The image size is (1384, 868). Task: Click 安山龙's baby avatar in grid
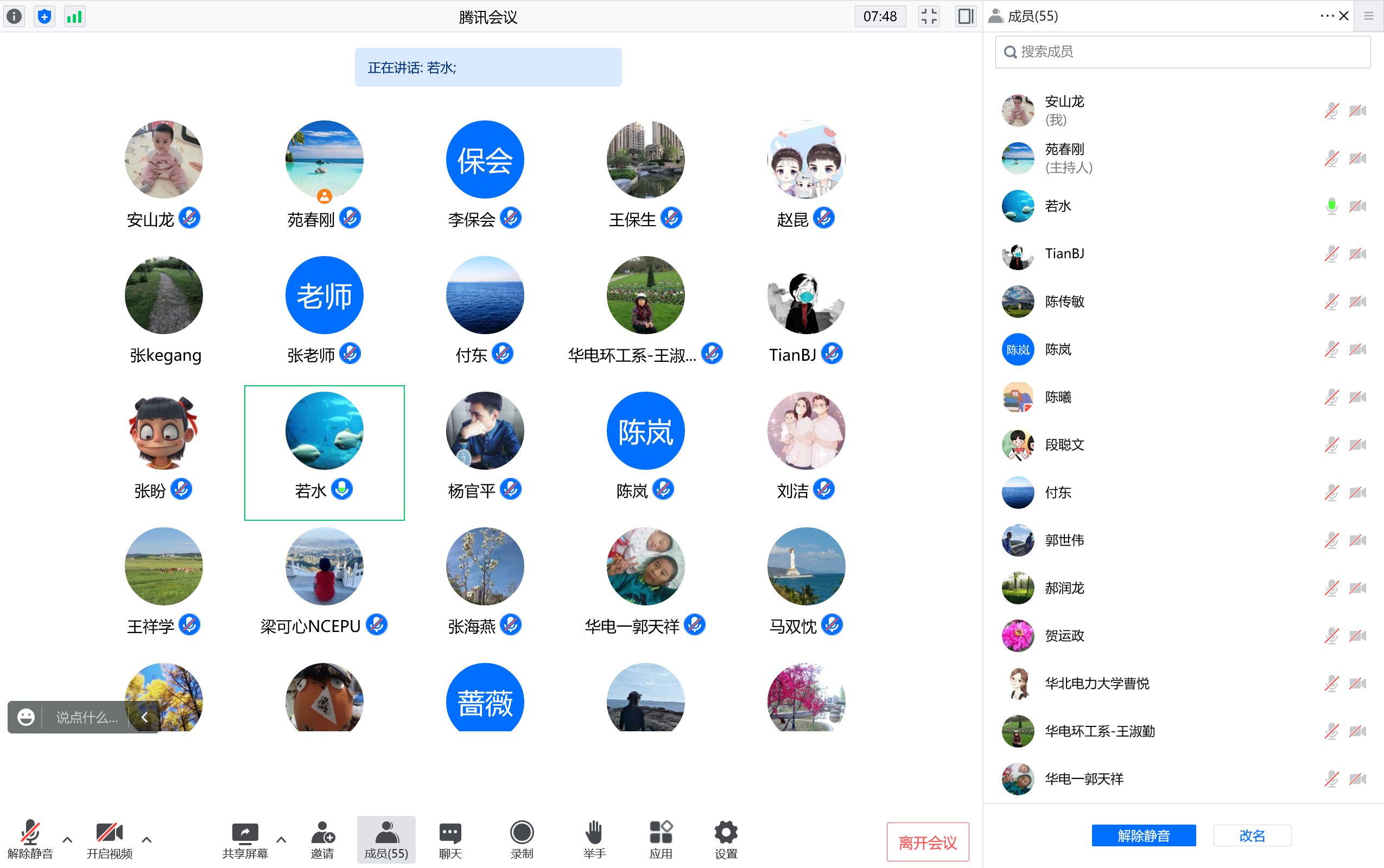pyautogui.click(x=164, y=159)
